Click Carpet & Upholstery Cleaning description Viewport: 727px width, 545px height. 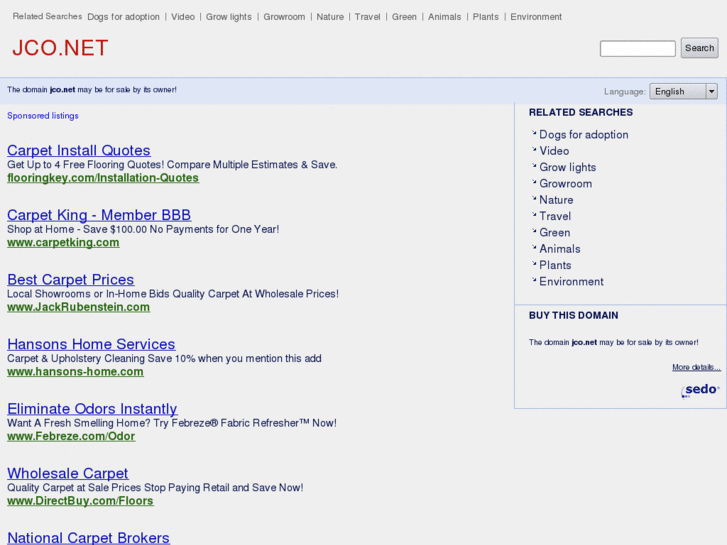tap(164, 359)
